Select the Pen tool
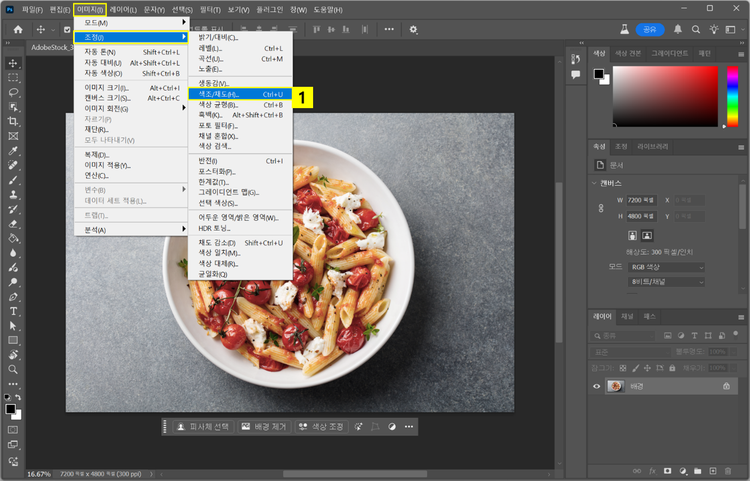 click(13, 297)
